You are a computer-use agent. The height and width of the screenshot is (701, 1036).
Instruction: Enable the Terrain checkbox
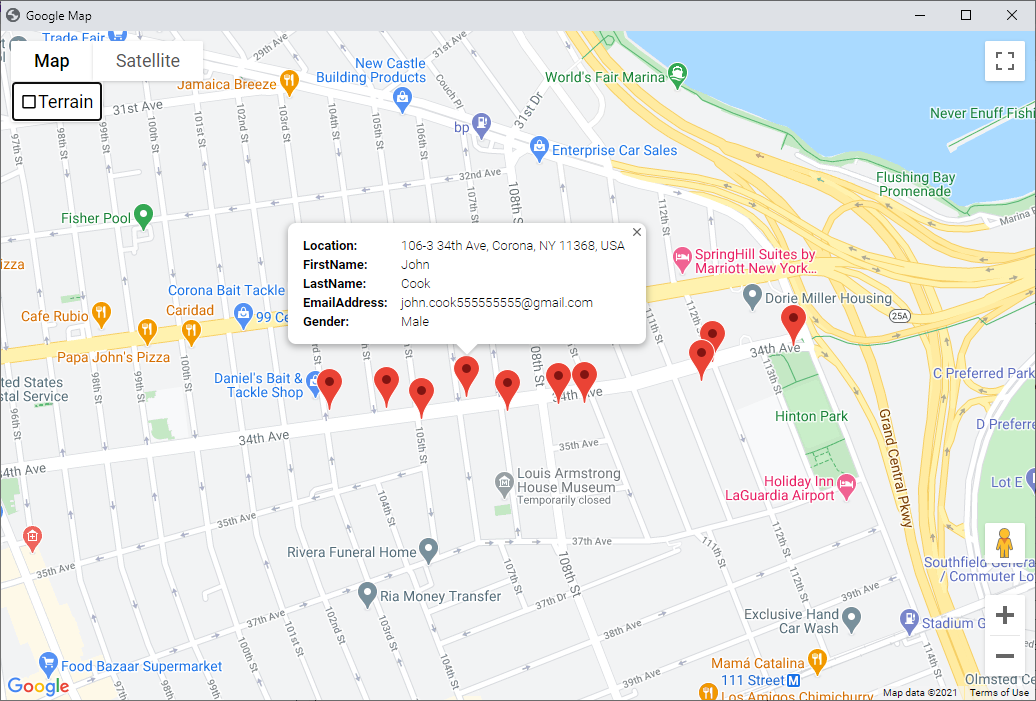[x=29, y=102]
